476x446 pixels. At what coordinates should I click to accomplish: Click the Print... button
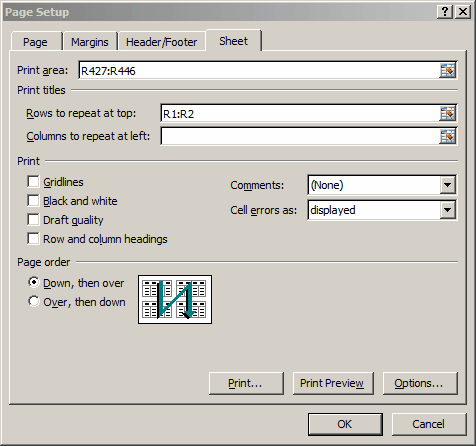[246, 383]
